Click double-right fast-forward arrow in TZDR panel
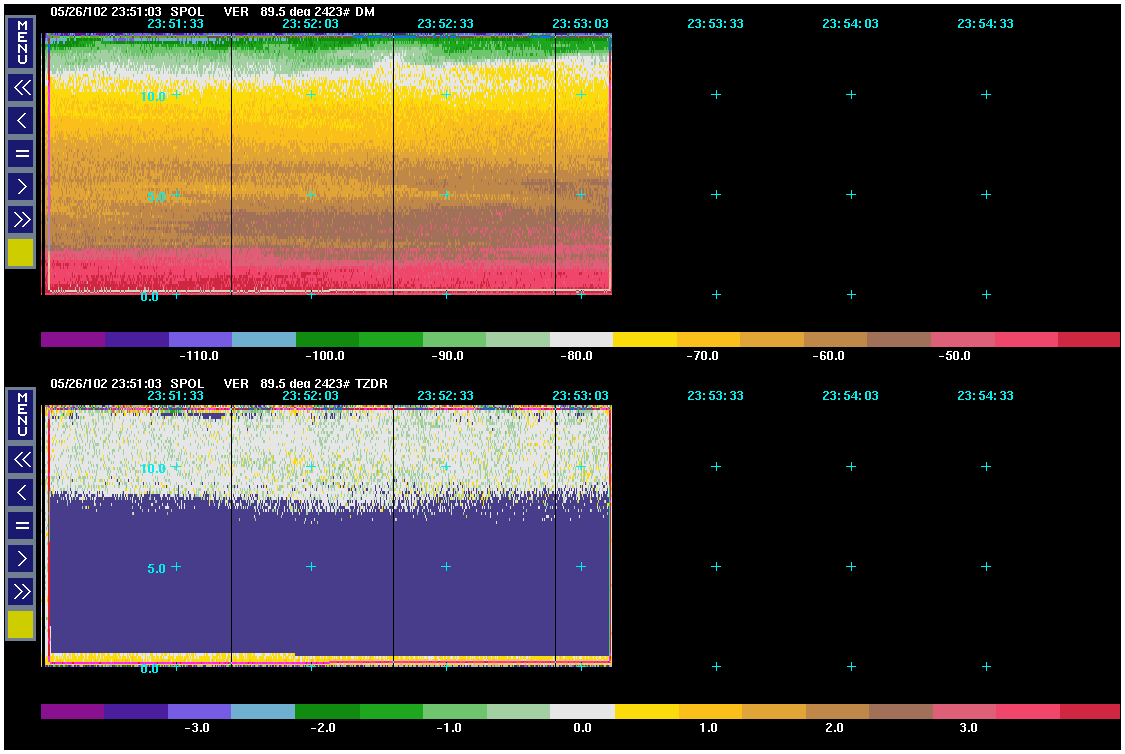1125x754 pixels. coord(21,591)
